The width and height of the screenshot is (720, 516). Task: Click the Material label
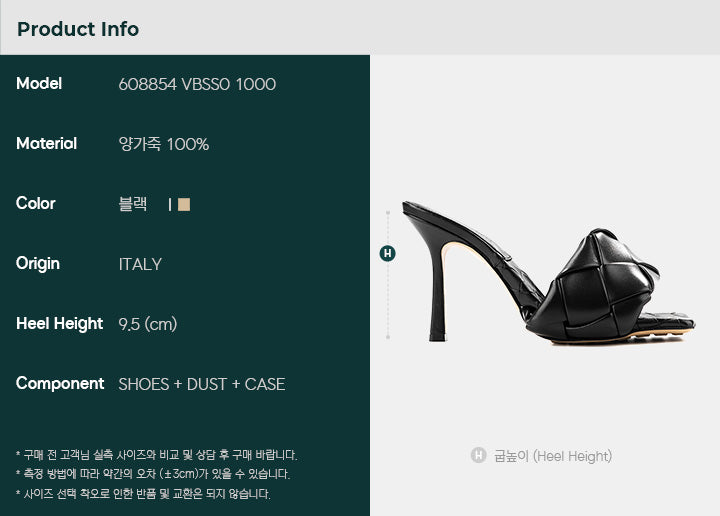pos(46,144)
